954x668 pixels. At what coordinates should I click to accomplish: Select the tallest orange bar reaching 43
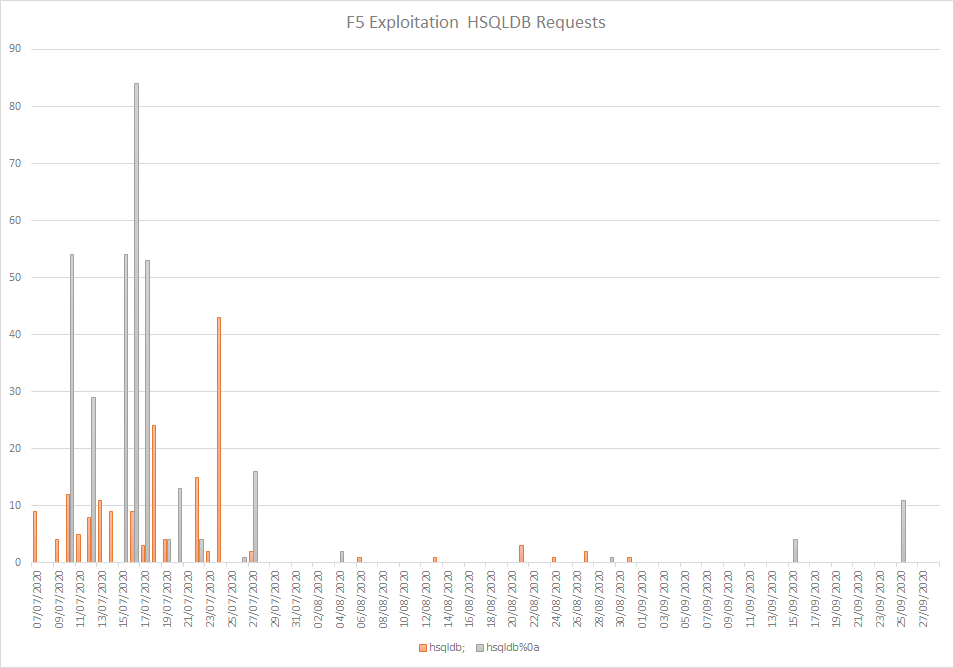click(219, 440)
